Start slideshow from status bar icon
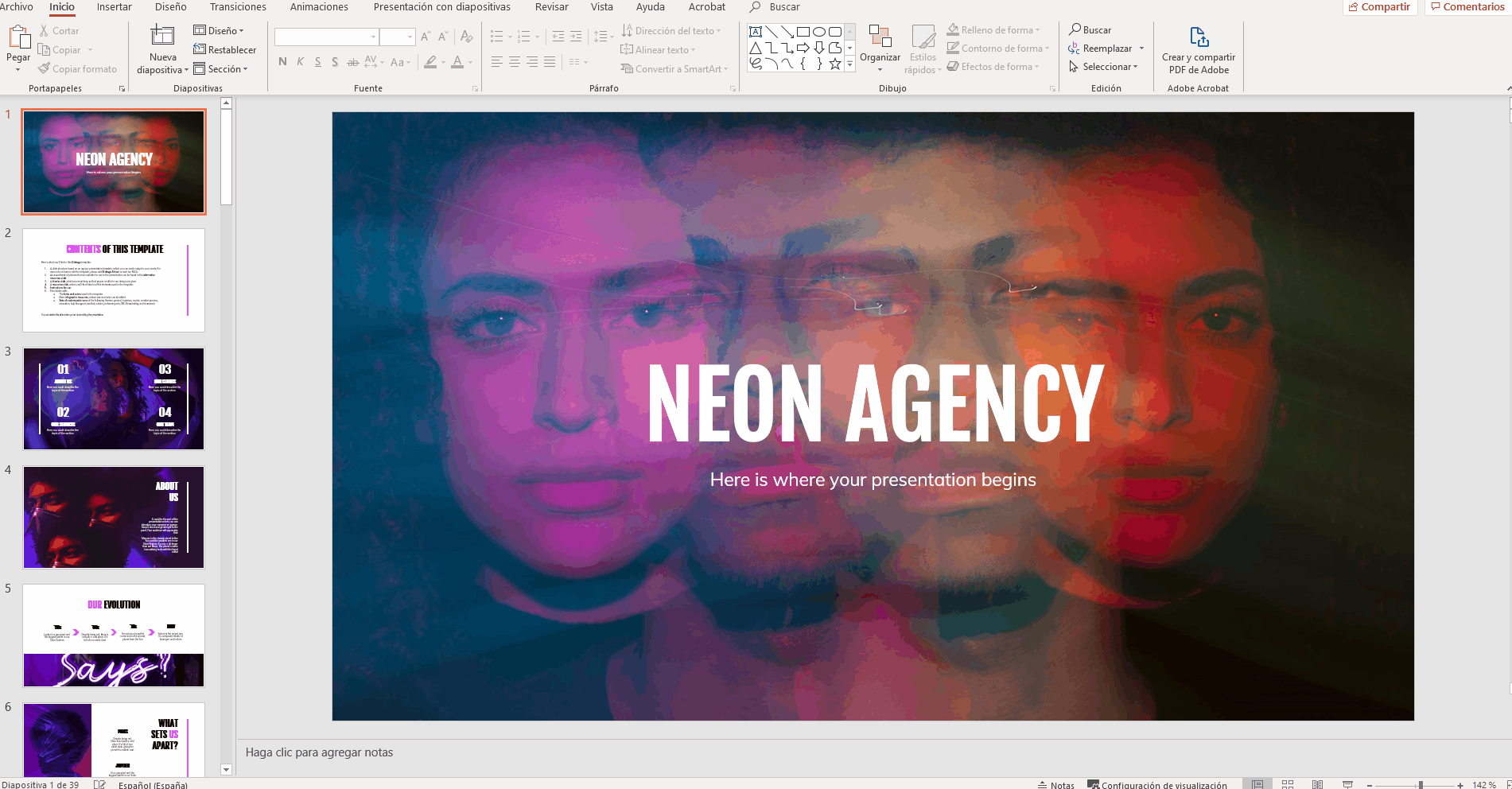1512x789 pixels. coord(1347,784)
